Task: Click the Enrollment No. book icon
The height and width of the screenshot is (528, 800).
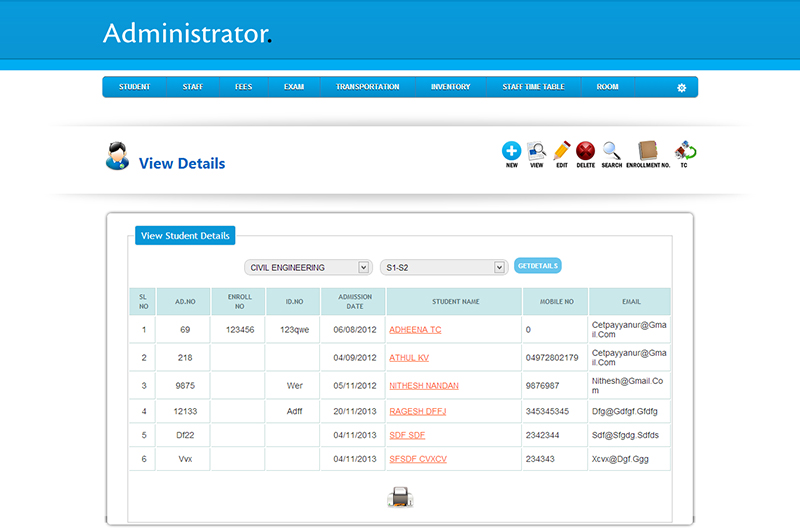Action: tap(647, 151)
